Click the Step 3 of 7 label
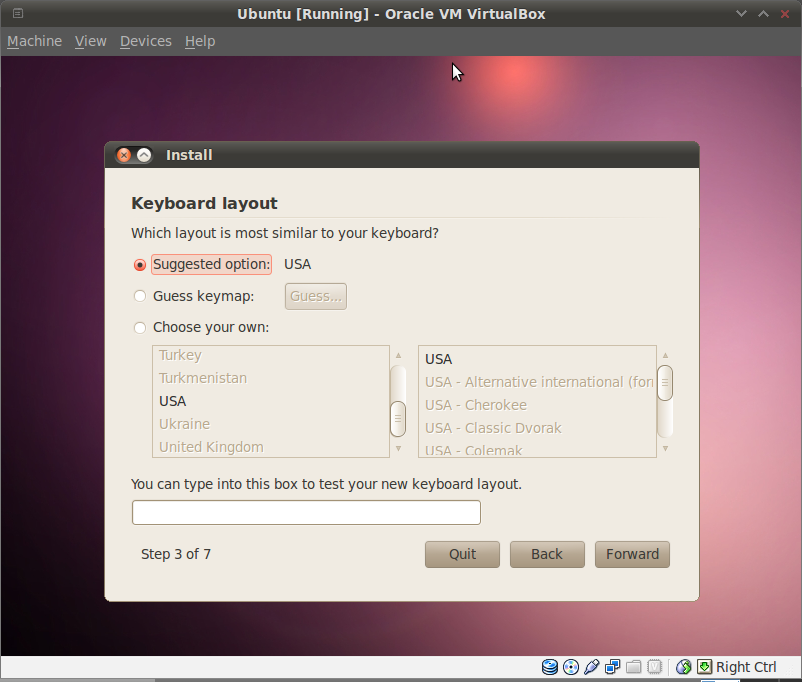This screenshot has height=682, width=802. tap(176, 554)
